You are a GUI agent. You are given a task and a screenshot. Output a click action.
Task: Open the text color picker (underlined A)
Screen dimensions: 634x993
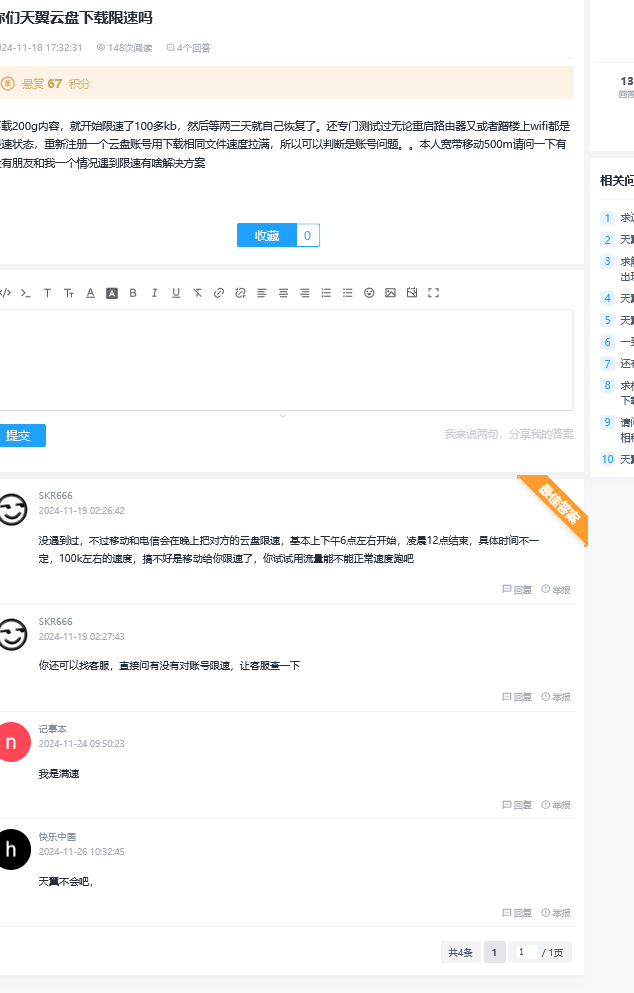tap(90, 293)
